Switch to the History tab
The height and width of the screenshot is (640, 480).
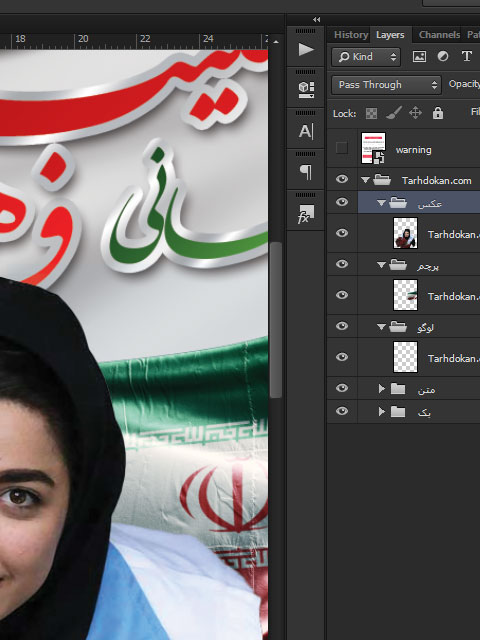tap(351, 35)
